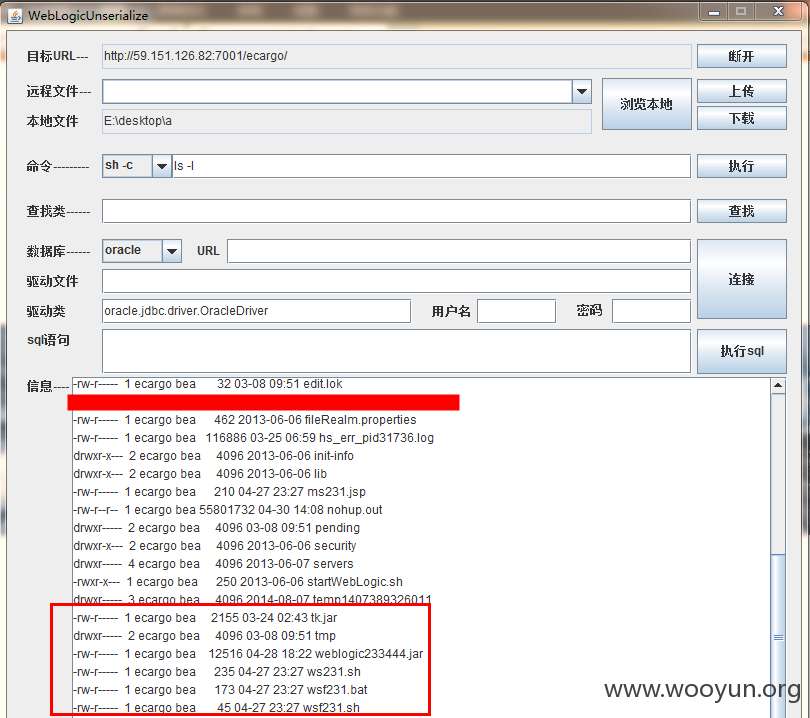Open the sh -c command shell dropdown
The height and width of the screenshot is (718, 810).
click(162, 166)
